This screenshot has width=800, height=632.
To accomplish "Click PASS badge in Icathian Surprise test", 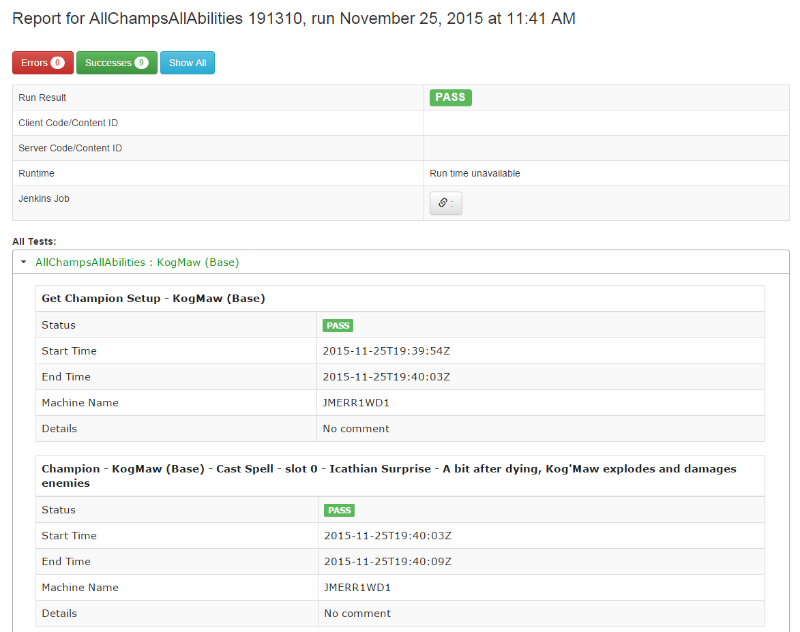I will tap(339, 510).
